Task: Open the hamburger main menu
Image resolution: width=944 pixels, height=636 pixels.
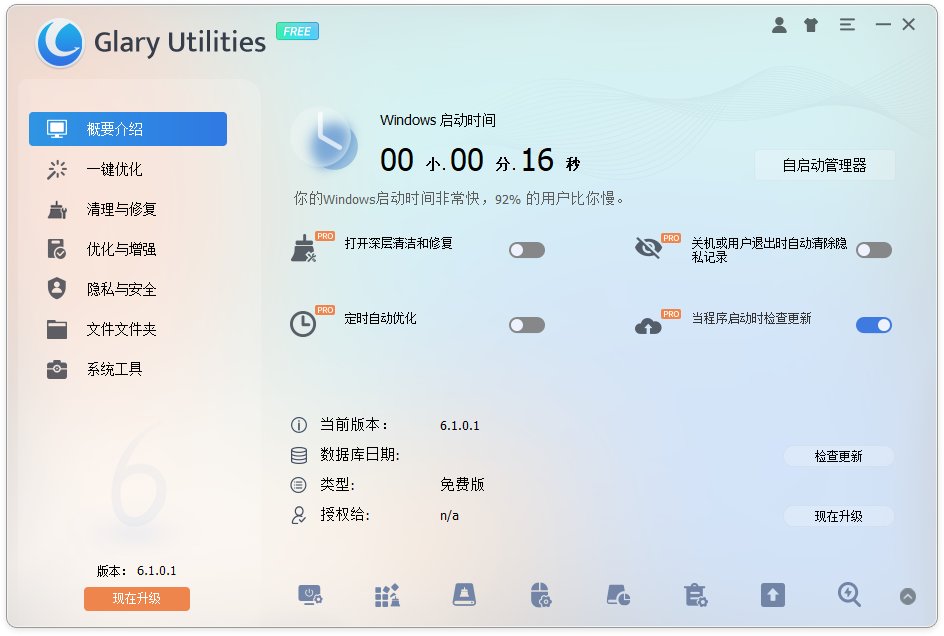Action: pos(847,25)
